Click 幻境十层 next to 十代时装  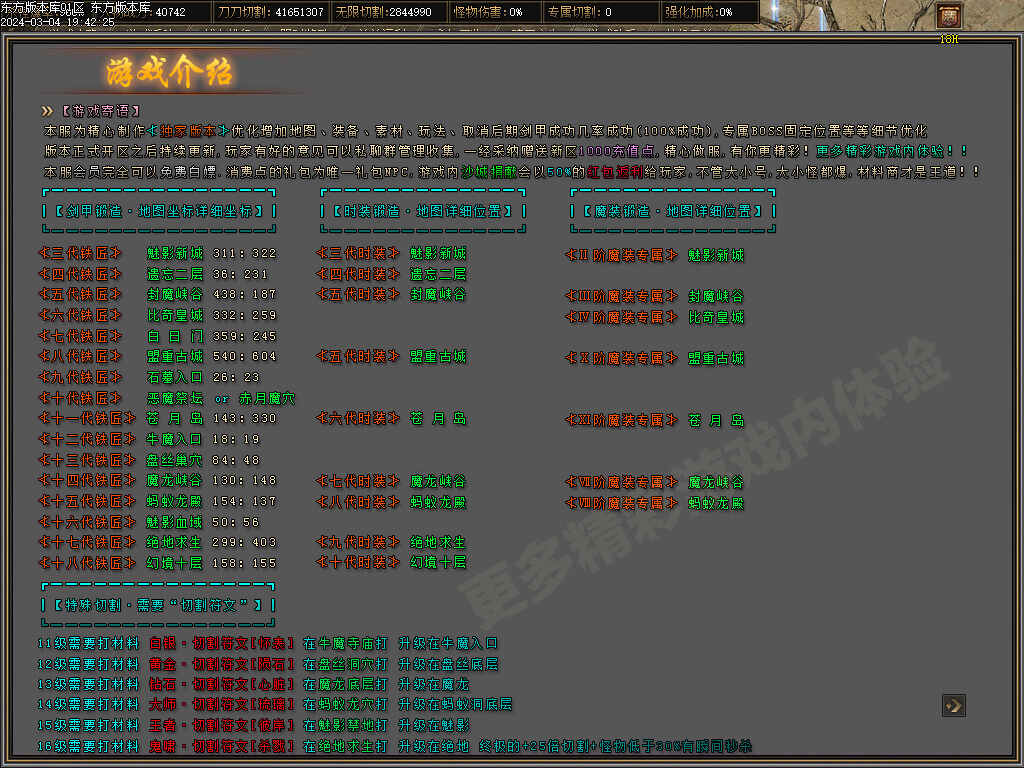(438, 562)
